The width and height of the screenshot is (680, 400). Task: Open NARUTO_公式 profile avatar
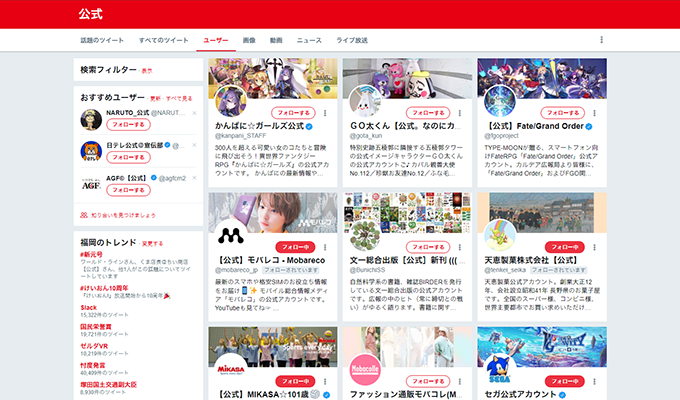[91, 120]
